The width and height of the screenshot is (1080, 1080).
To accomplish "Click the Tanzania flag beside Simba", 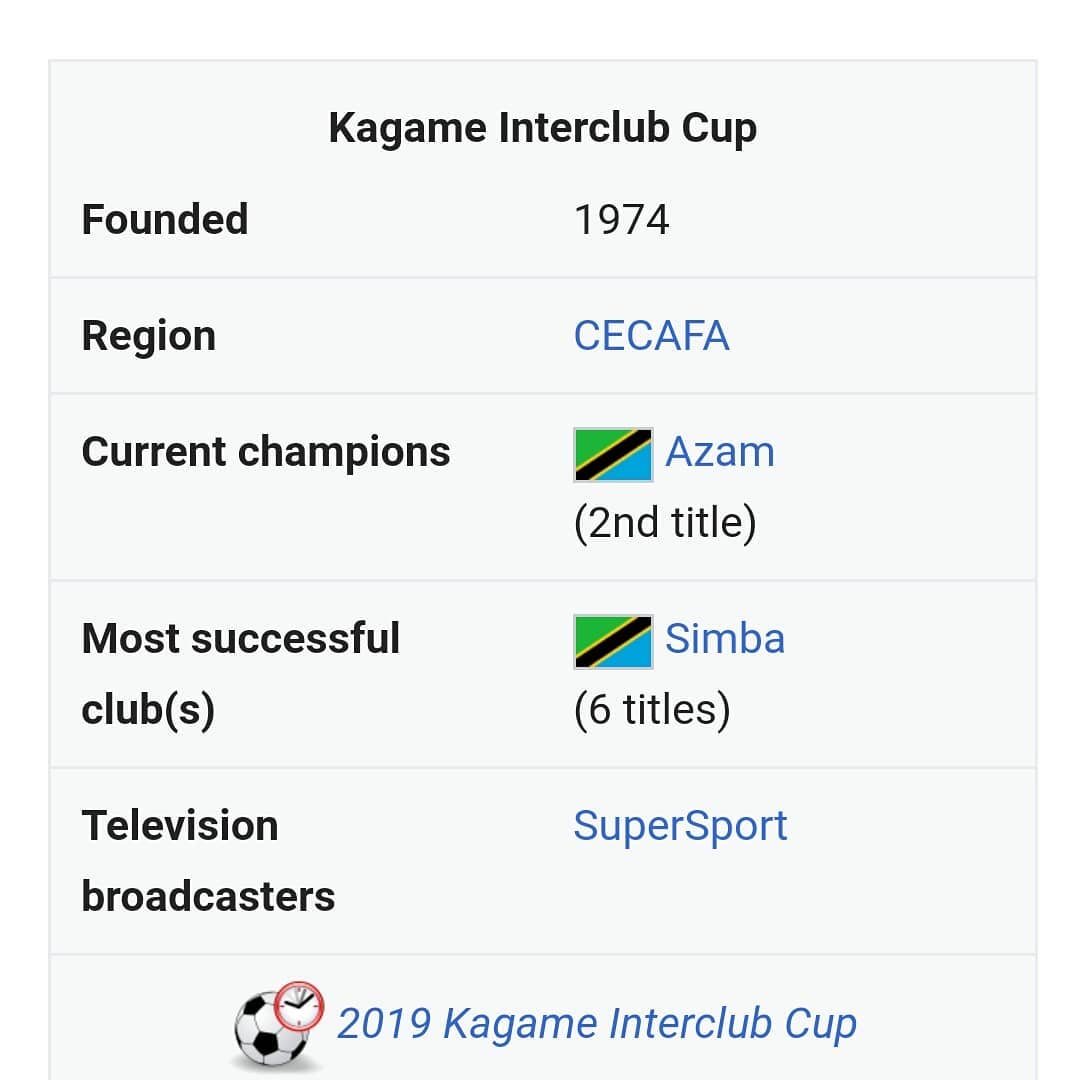I will 613,642.
